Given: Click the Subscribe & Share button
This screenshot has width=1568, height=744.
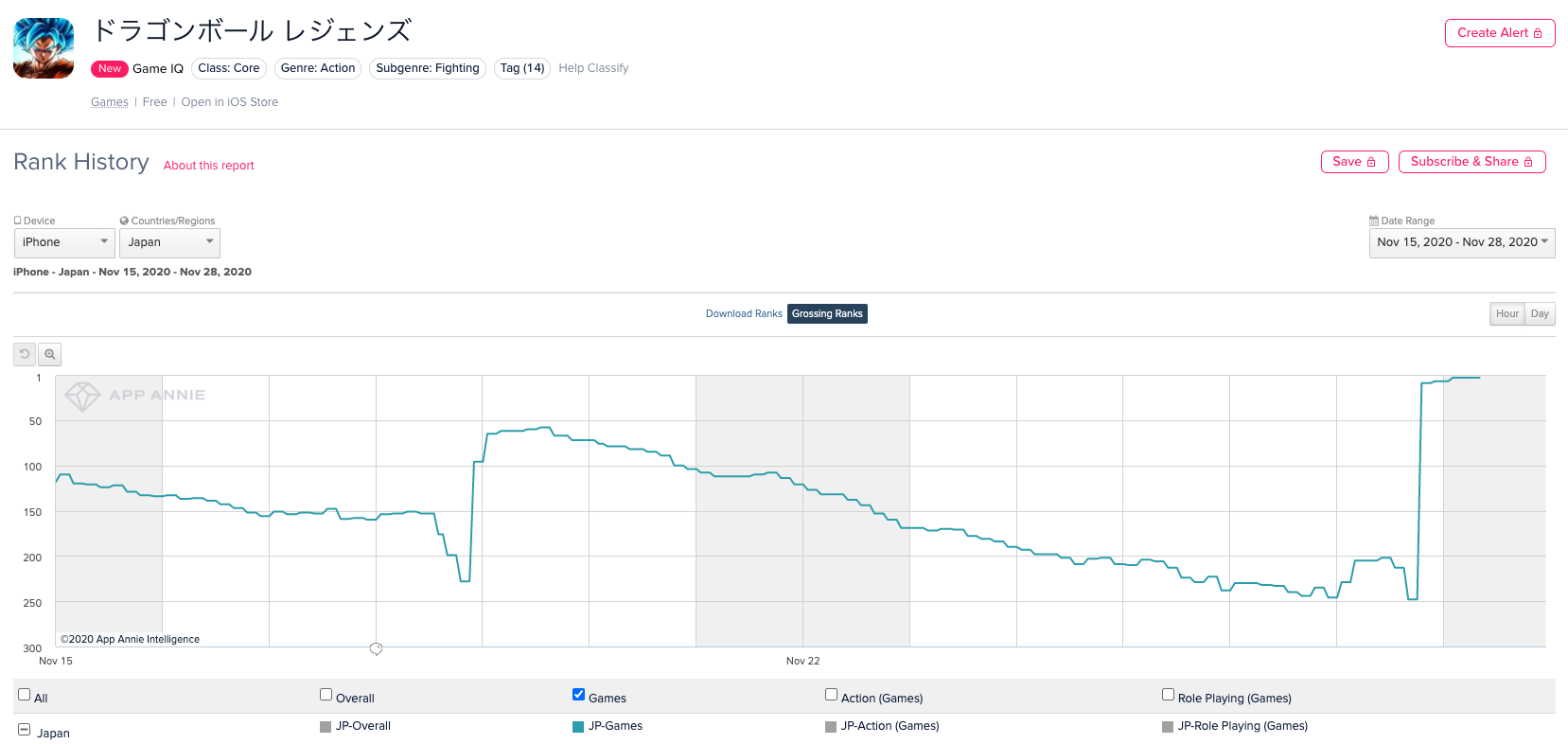Looking at the screenshot, I should coord(1471,162).
